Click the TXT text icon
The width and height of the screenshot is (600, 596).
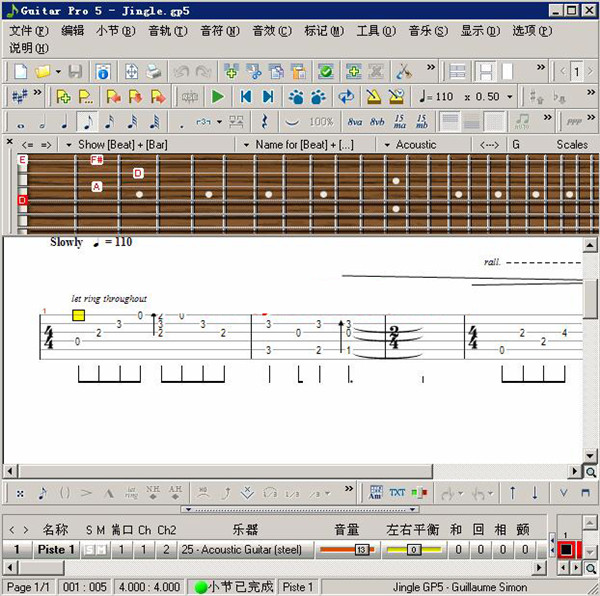pyautogui.click(x=397, y=492)
